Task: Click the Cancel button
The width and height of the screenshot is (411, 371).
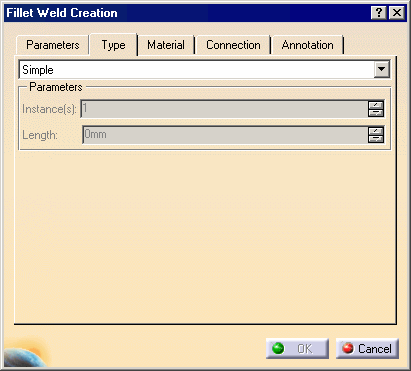Action: [x=367, y=349]
